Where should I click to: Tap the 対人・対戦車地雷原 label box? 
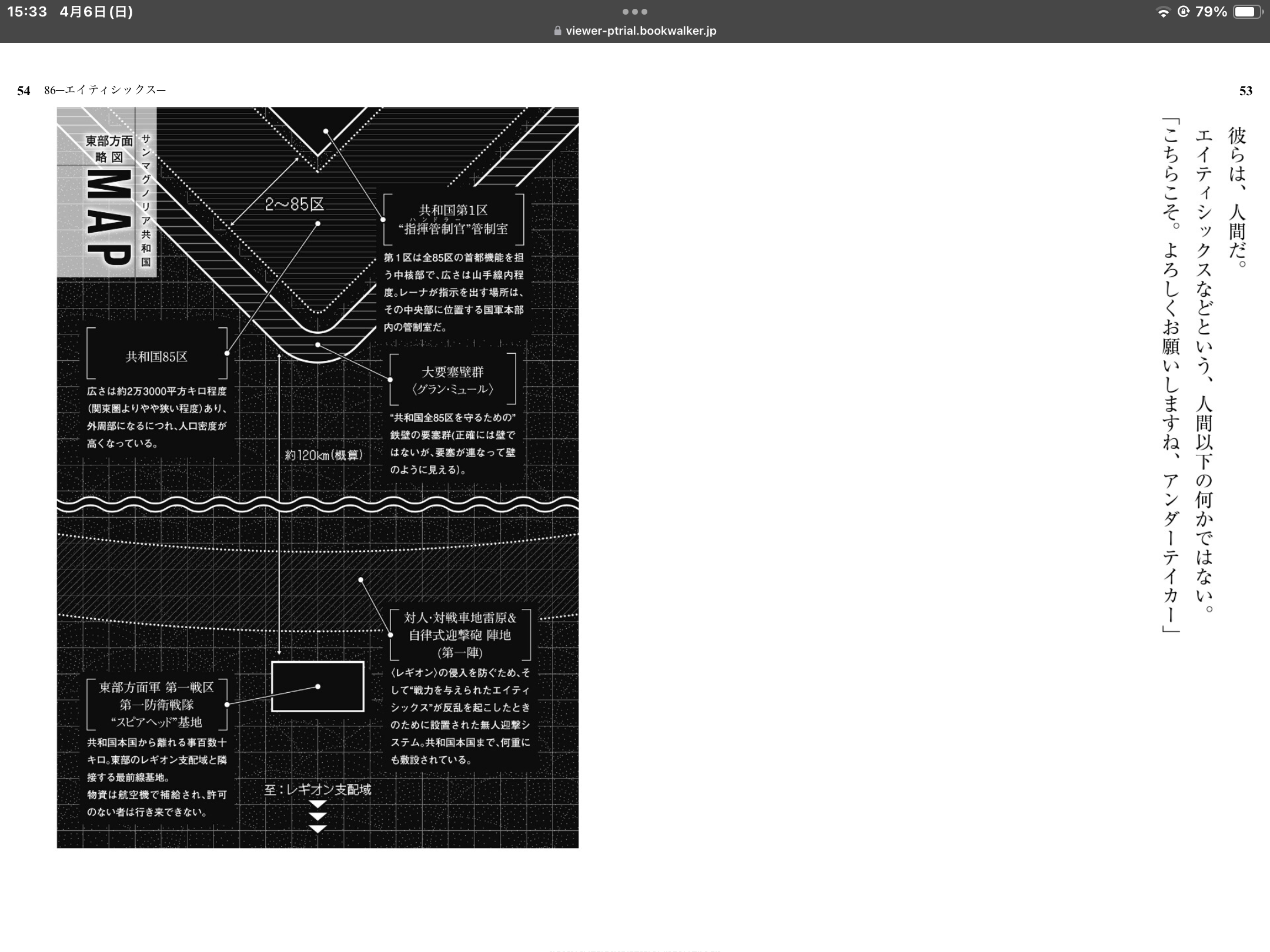[x=460, y=635]
